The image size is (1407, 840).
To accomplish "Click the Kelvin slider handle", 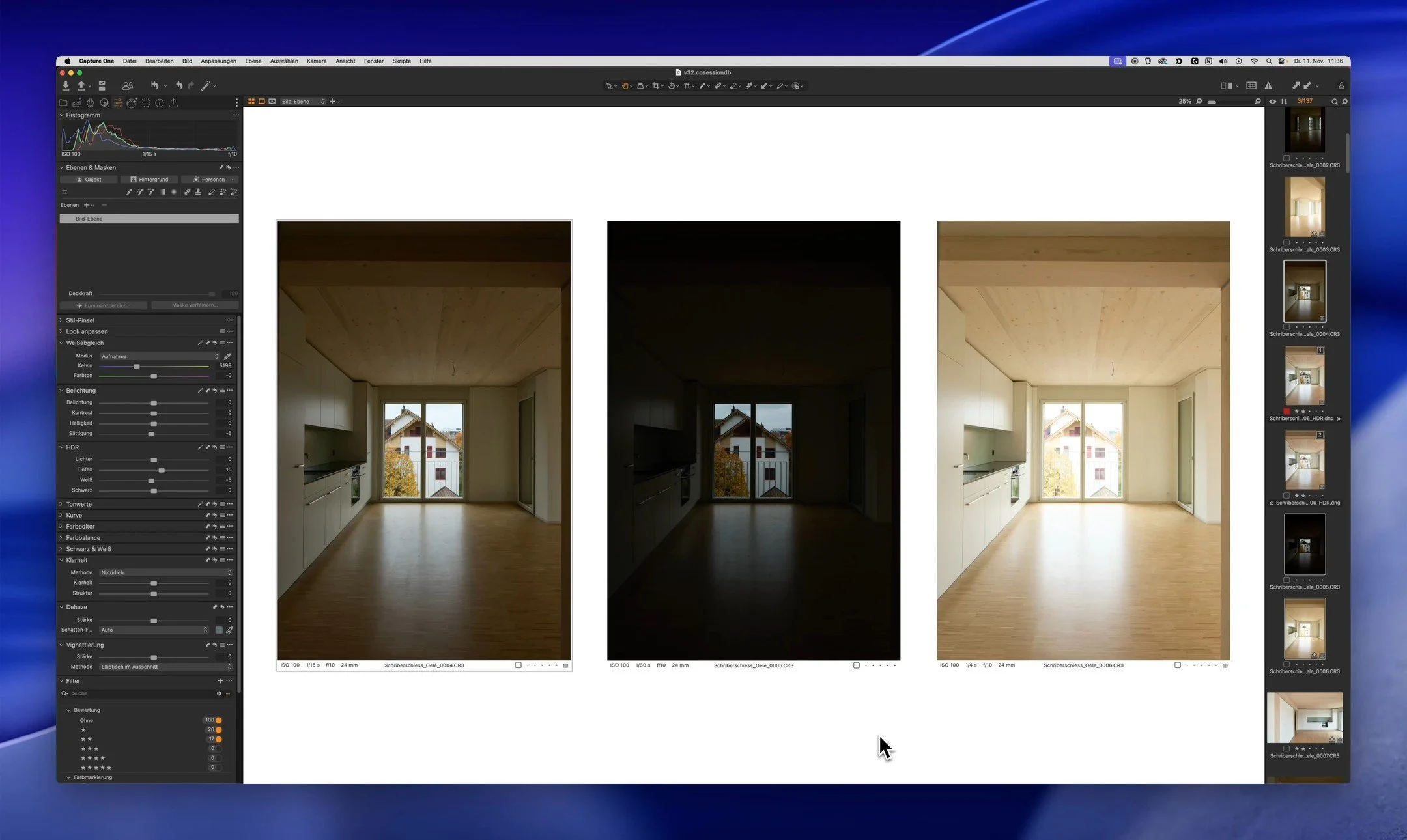I will tap(136, 366).
